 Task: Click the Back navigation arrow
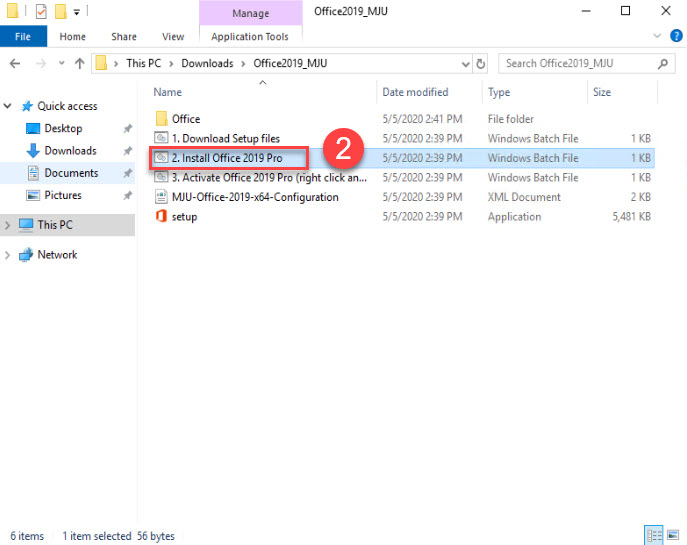pos(15,63)
